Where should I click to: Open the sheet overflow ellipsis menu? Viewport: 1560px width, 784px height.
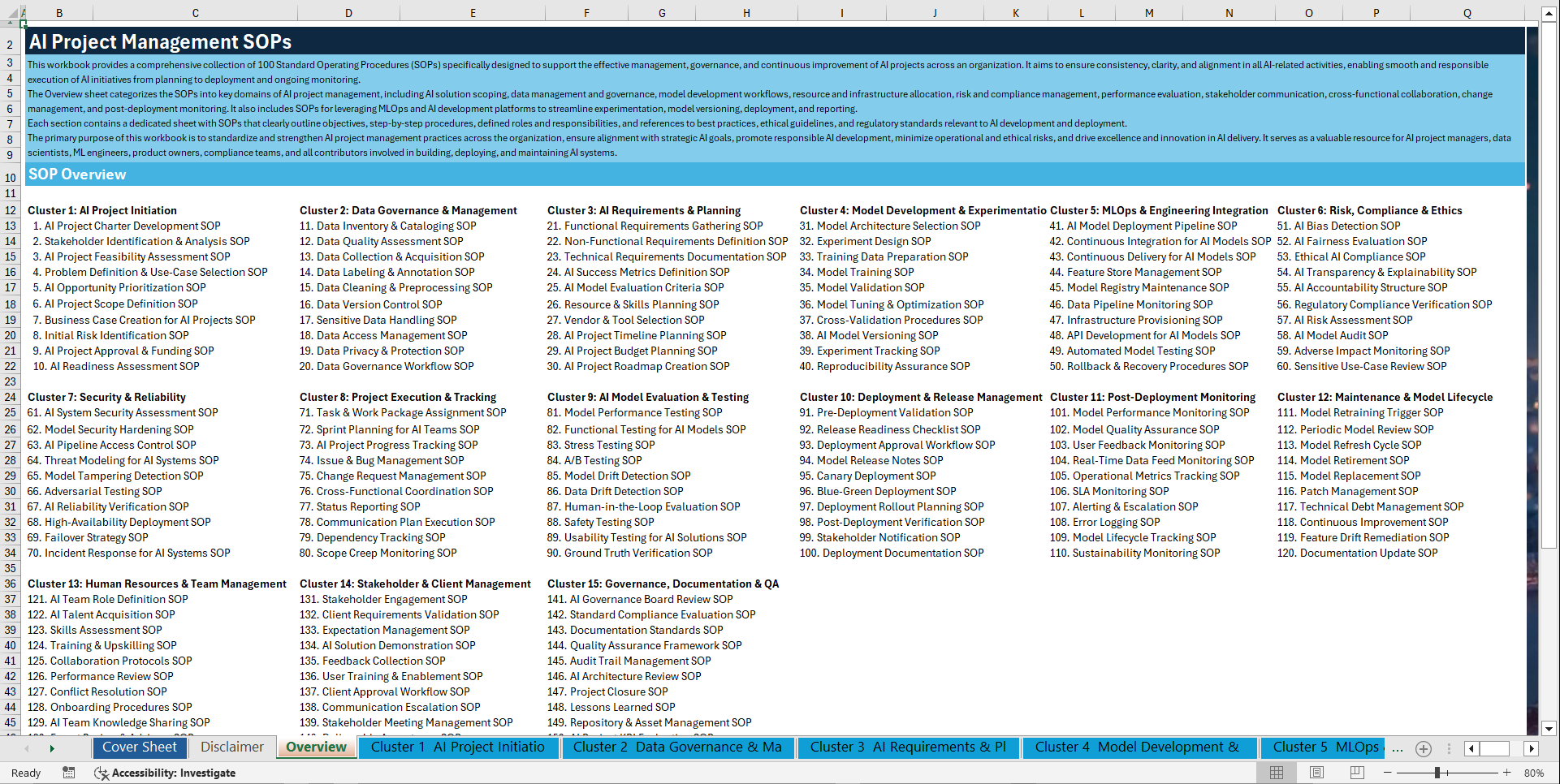[1398, 748]
